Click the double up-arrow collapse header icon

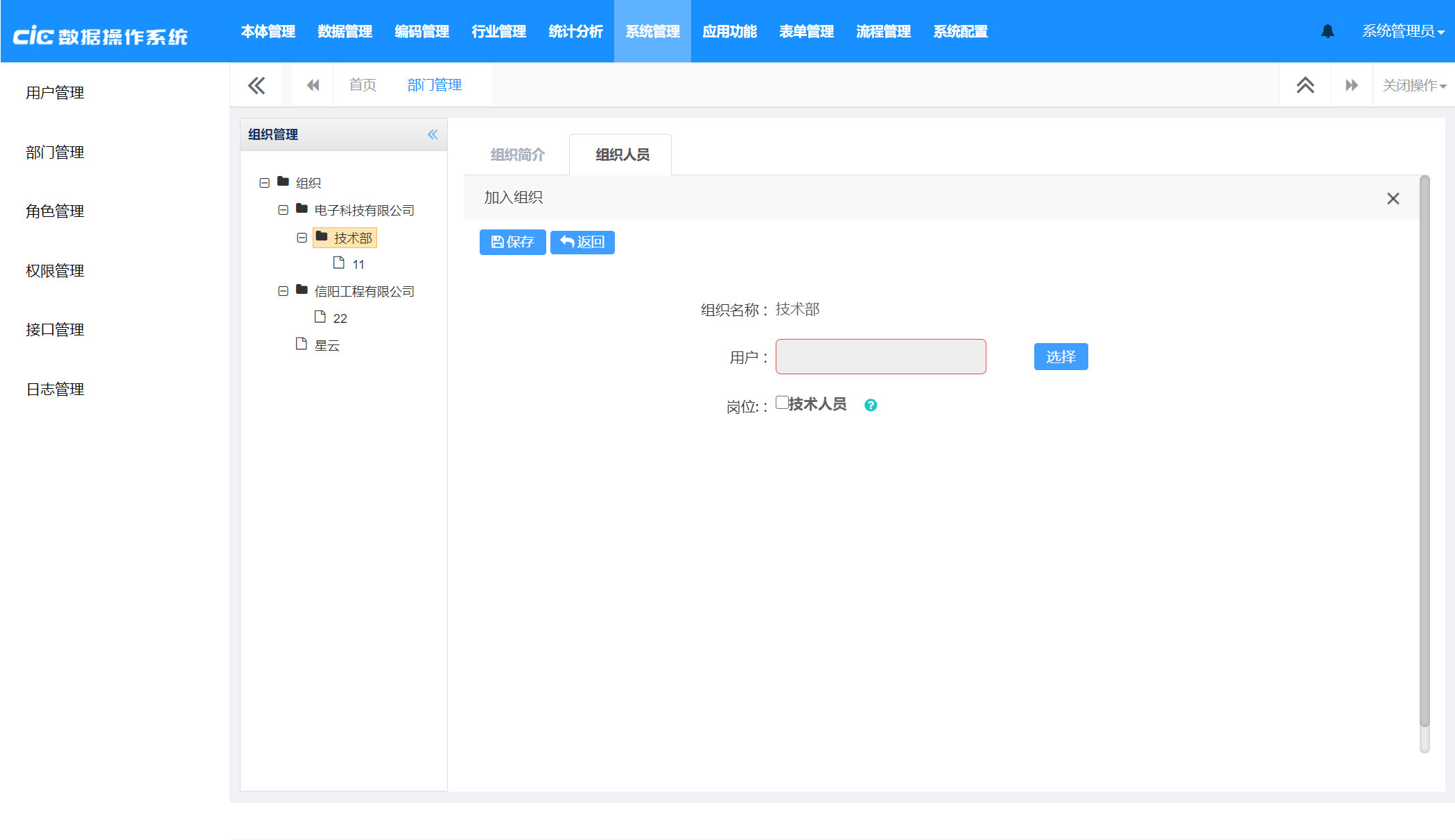click(x=1305, y=85)
